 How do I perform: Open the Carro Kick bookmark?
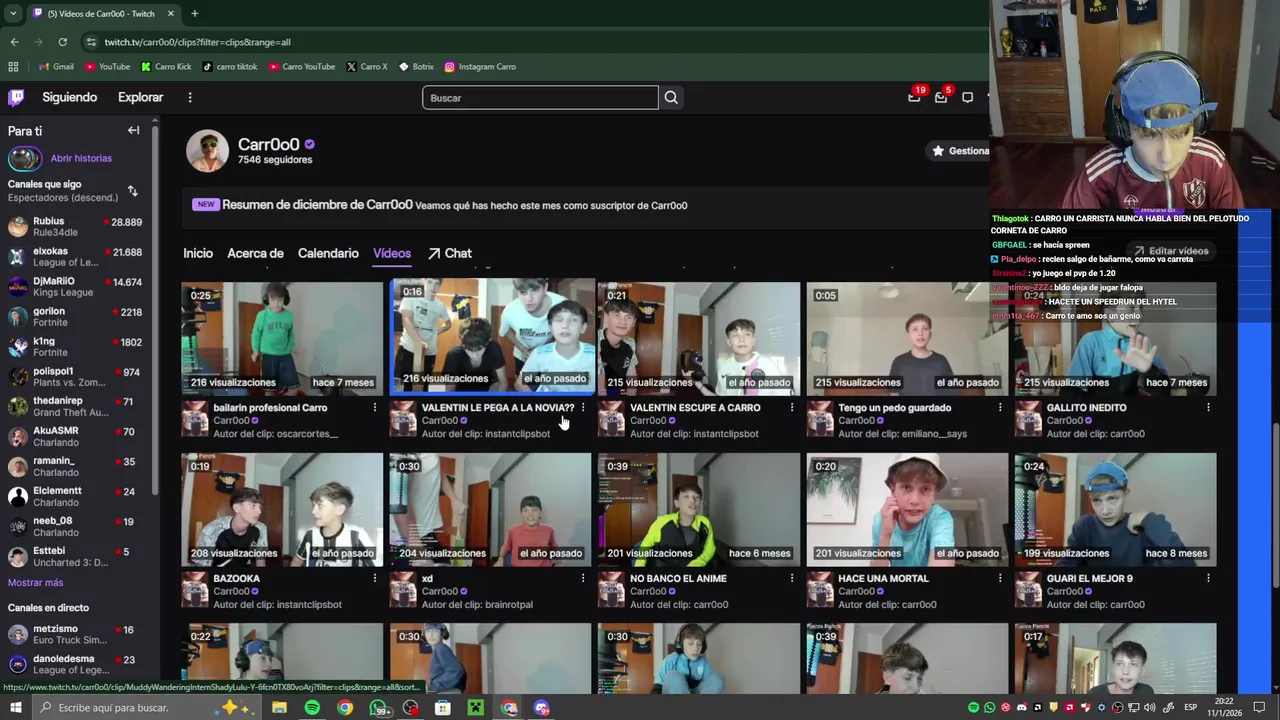point(166,67)
